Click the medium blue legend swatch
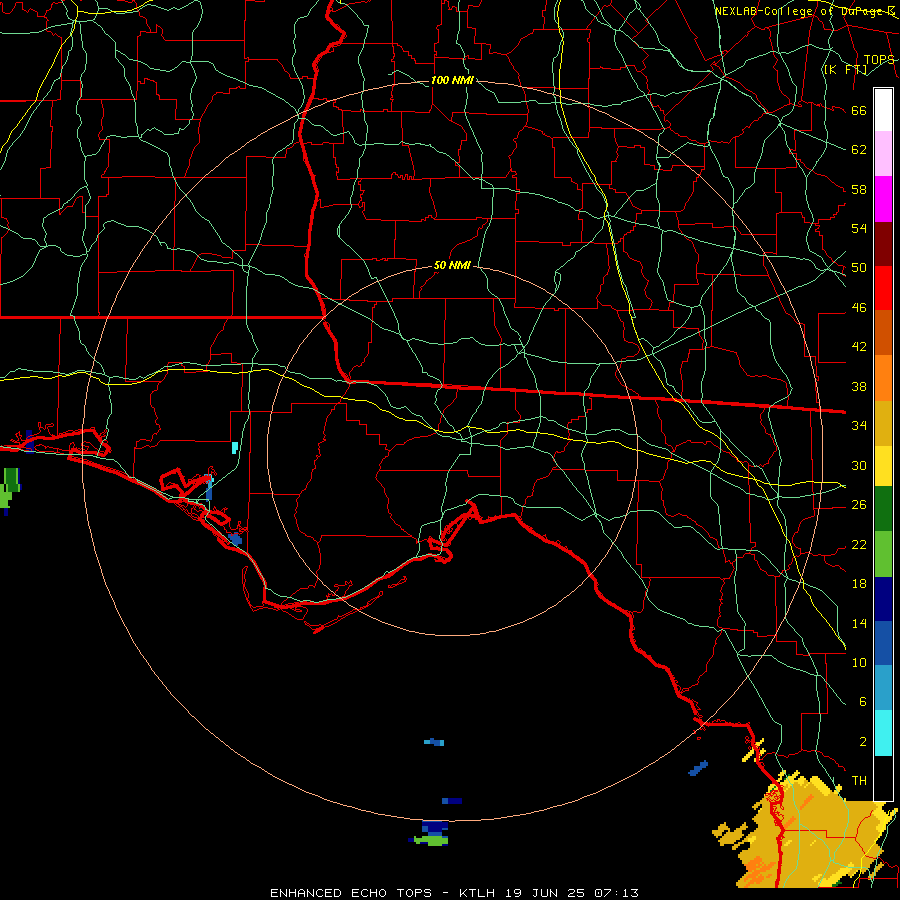The height and width of the screenshot is (900, 900). tap(883, 643)
